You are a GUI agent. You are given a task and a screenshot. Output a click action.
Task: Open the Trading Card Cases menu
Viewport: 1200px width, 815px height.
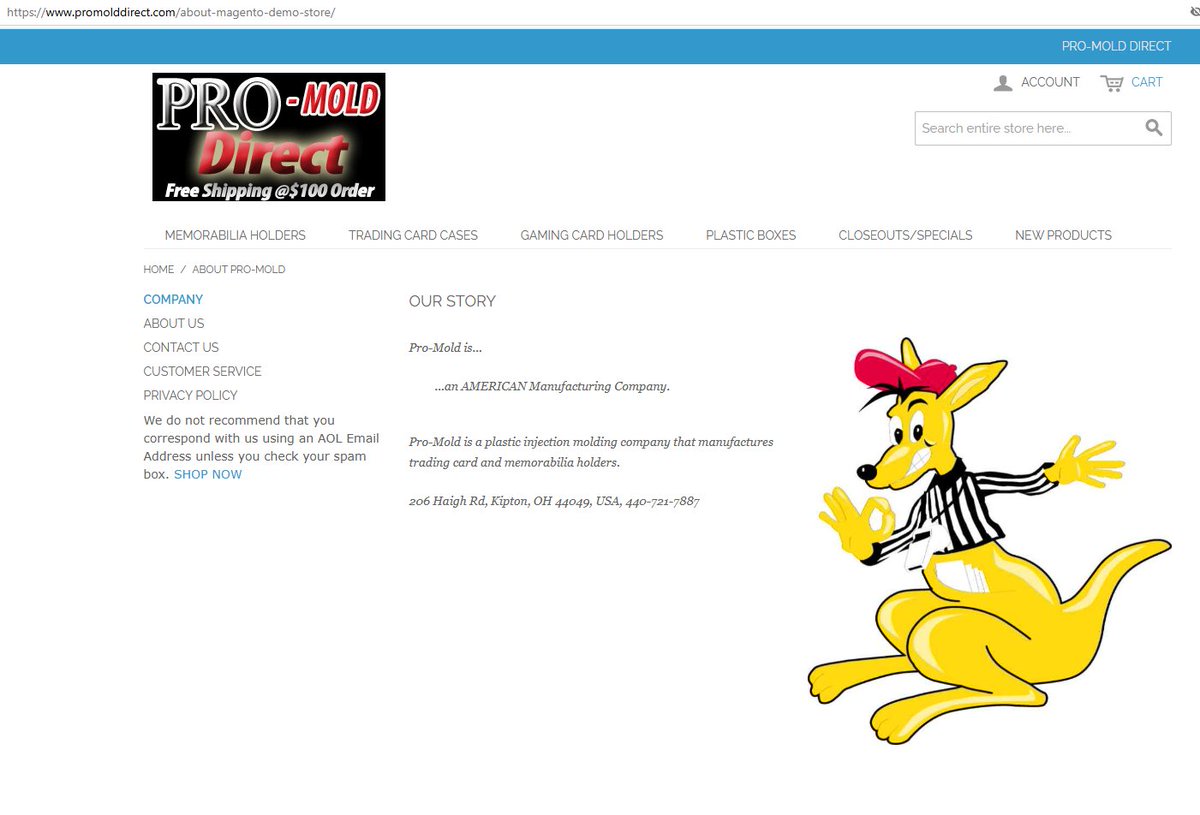click(413, 235)
